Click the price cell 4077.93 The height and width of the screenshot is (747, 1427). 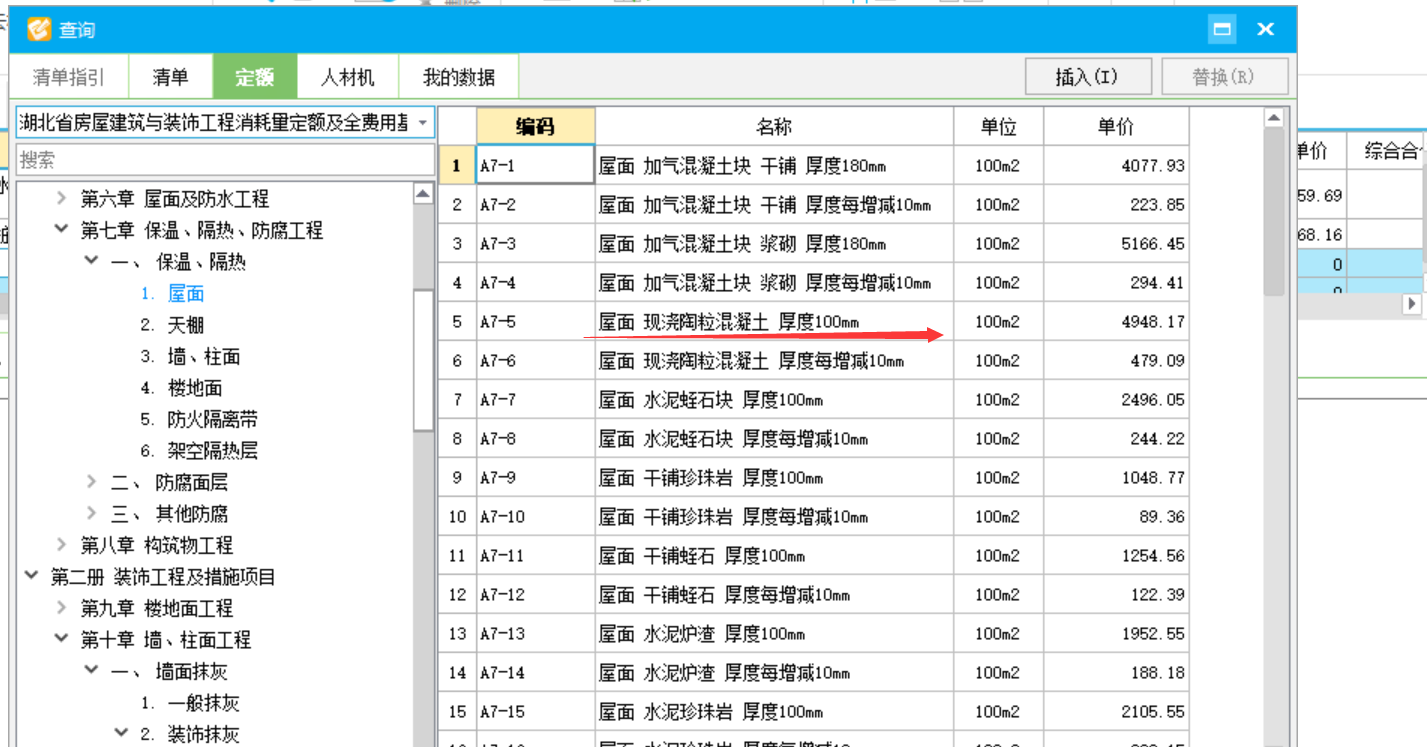[1116, 165]
